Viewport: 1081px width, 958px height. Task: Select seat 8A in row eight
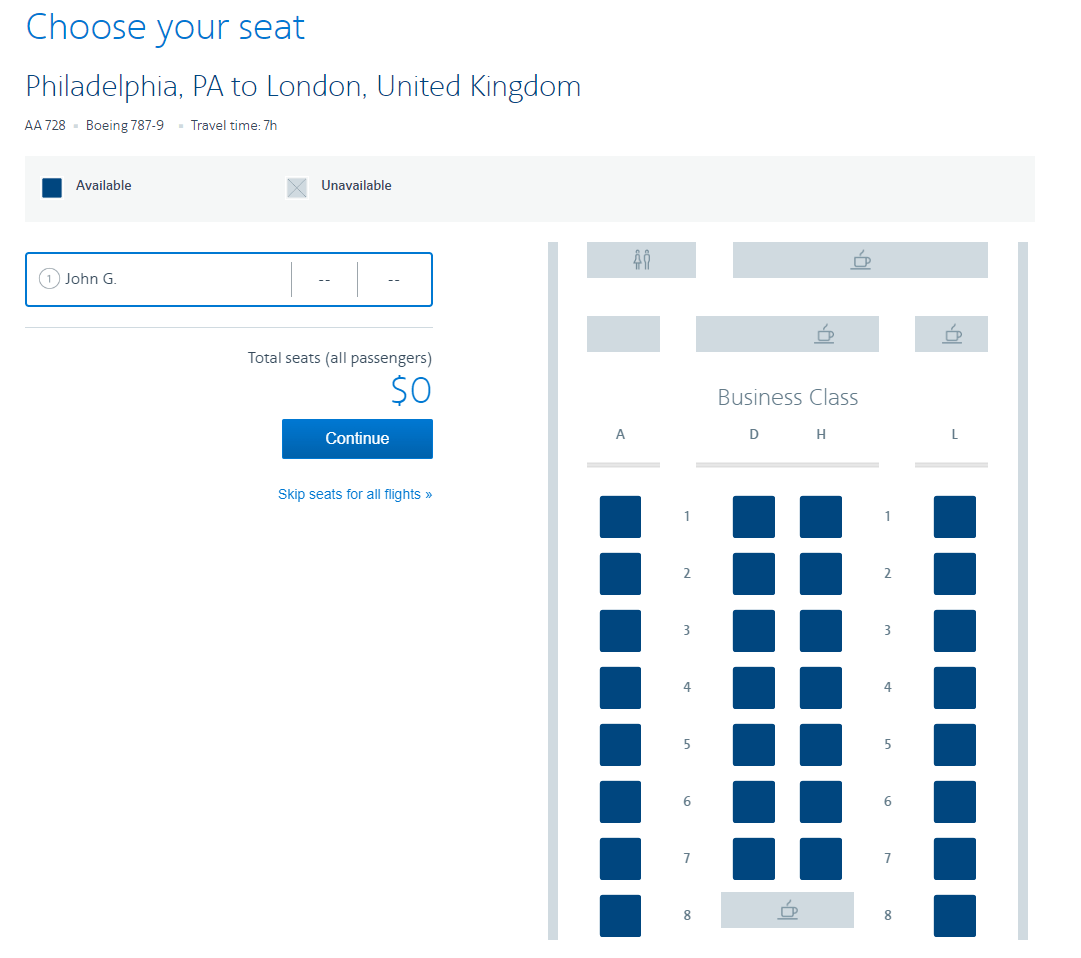coord(620,916)
